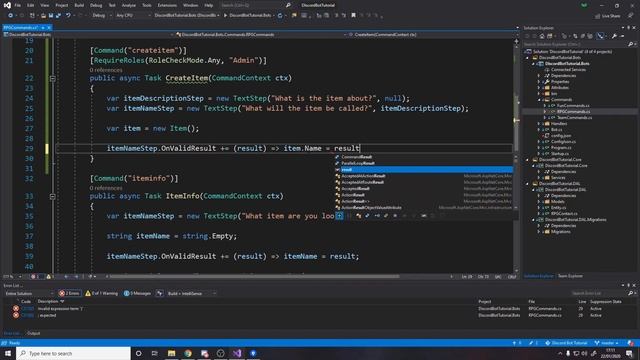Select CommandResult in the IntelliSense list
Screen dimensions: 640x360
[424, 157]
